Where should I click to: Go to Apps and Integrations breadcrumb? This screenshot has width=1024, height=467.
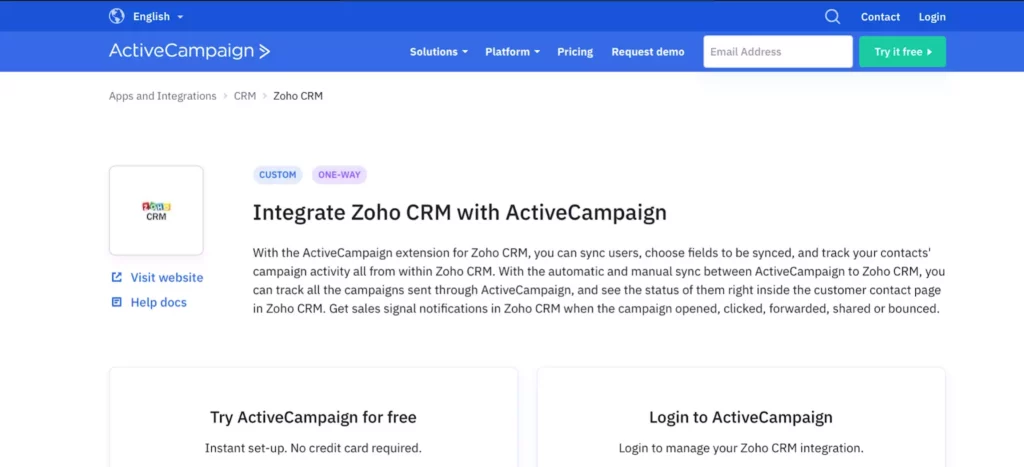[x=163, y=96]
